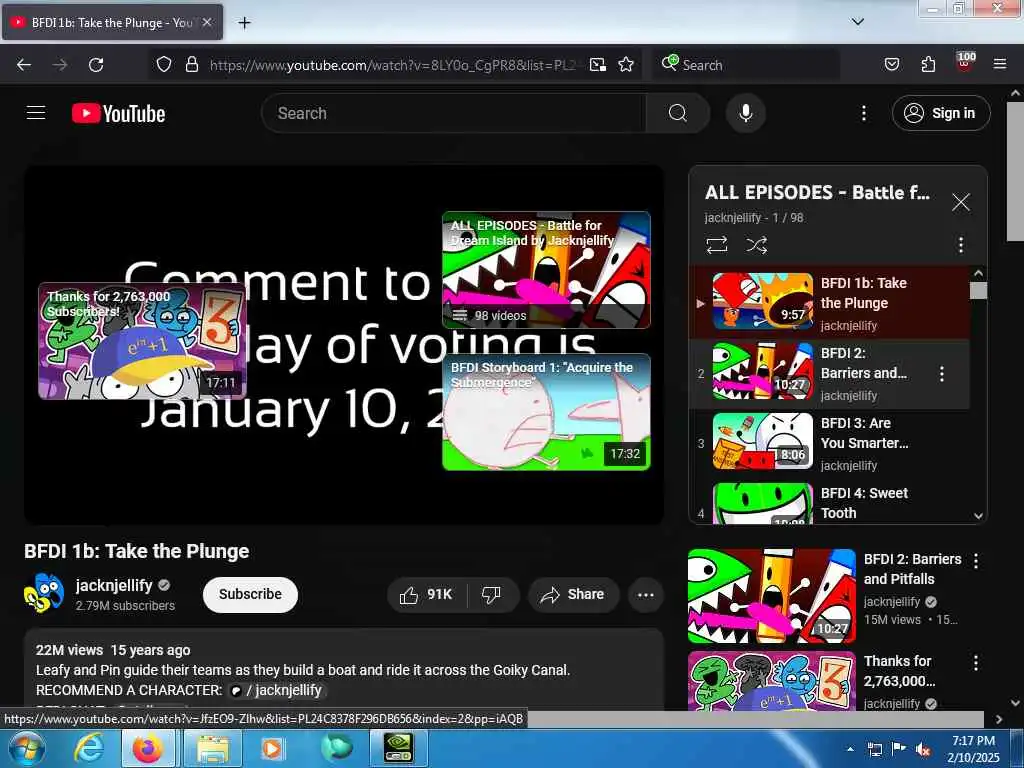The width and height of the screenshot is (1024, 768).
Task: Go forward with the browser forward arrow
Action: (x=60, y=65)
